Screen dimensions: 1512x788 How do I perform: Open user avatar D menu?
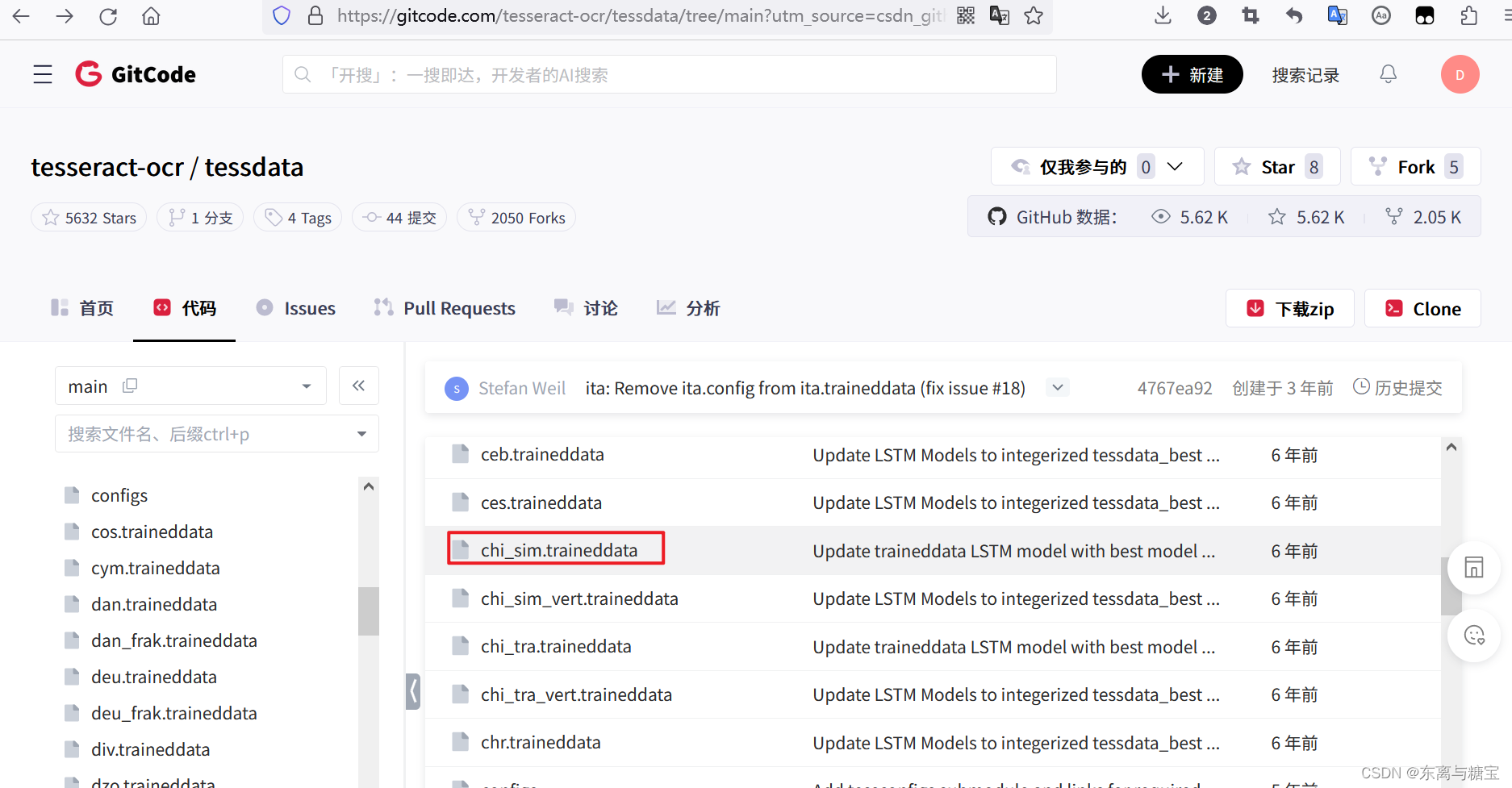coord(1460,74)
